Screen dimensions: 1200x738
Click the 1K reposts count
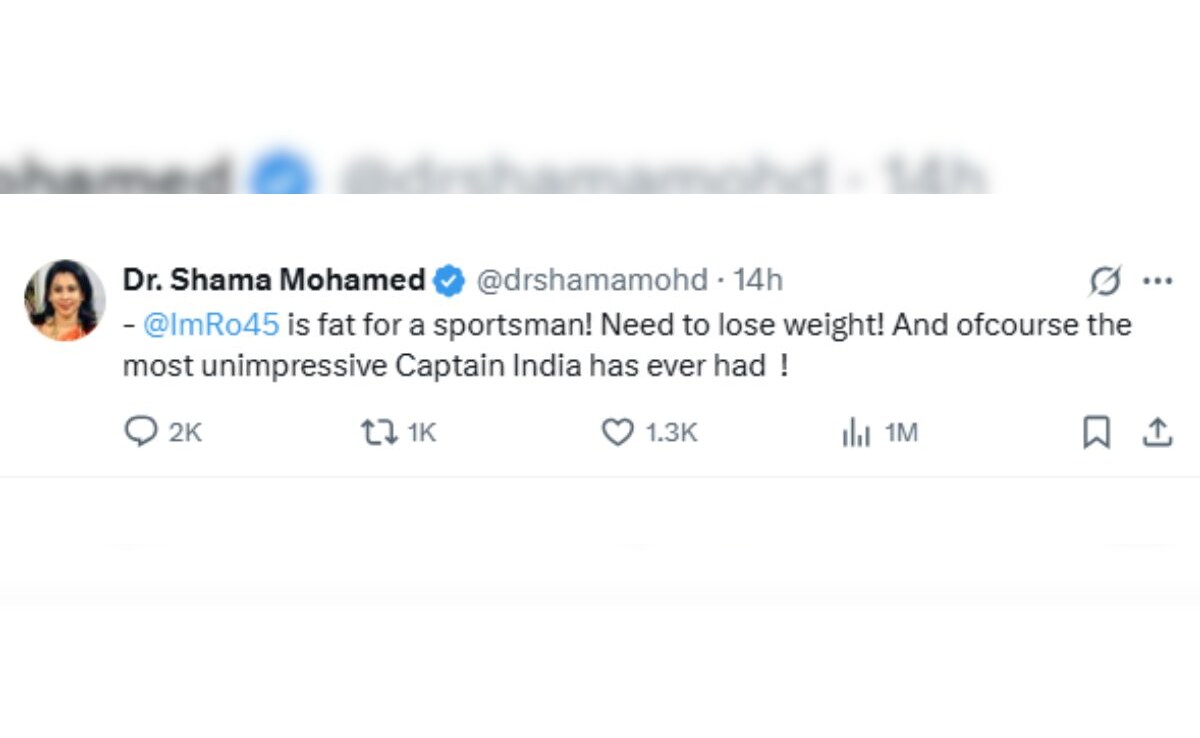[x=422, y=433]
